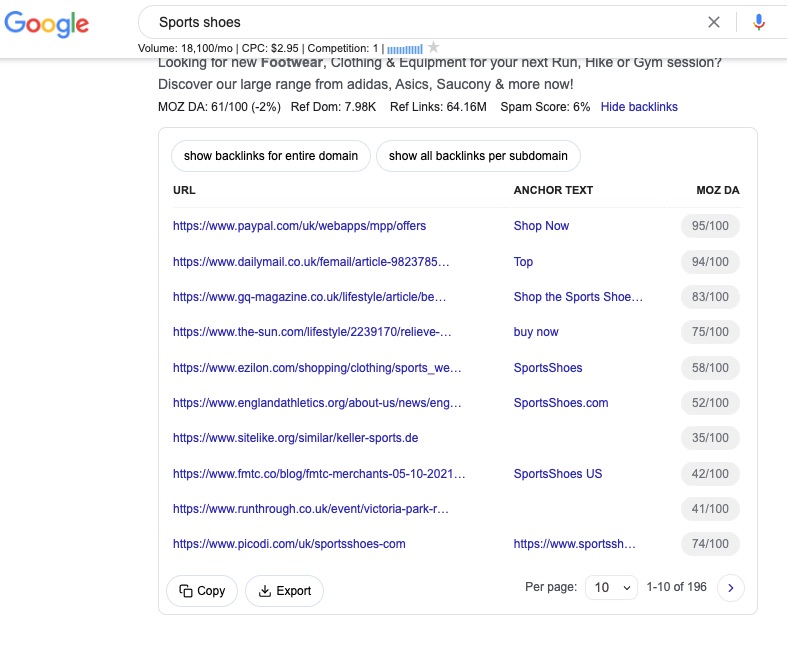Open the gq-magazine.co.uk lifestyle backlink
The width and height of the screenshot is (787, 647).
pos(309,297)
